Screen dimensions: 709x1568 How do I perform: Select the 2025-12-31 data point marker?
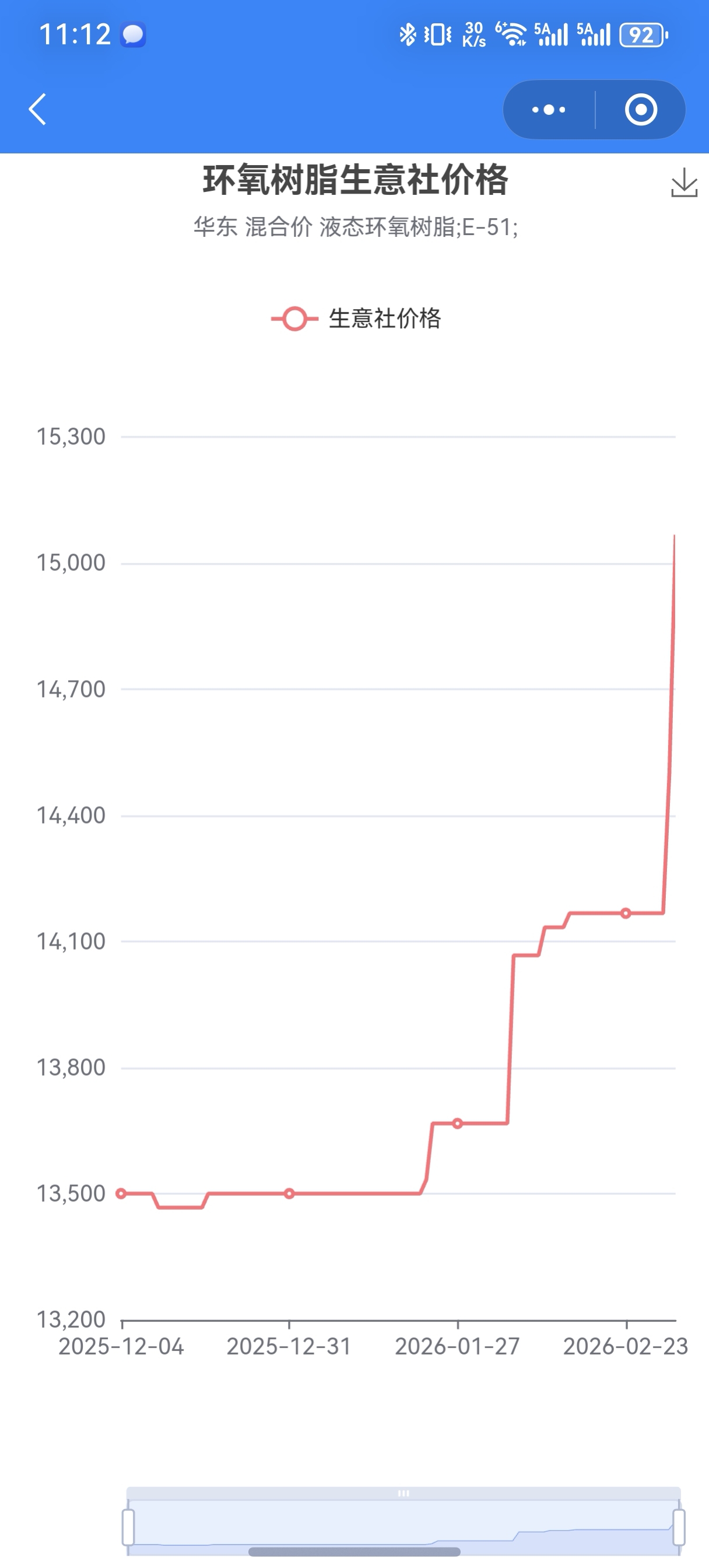(290, 1193)
